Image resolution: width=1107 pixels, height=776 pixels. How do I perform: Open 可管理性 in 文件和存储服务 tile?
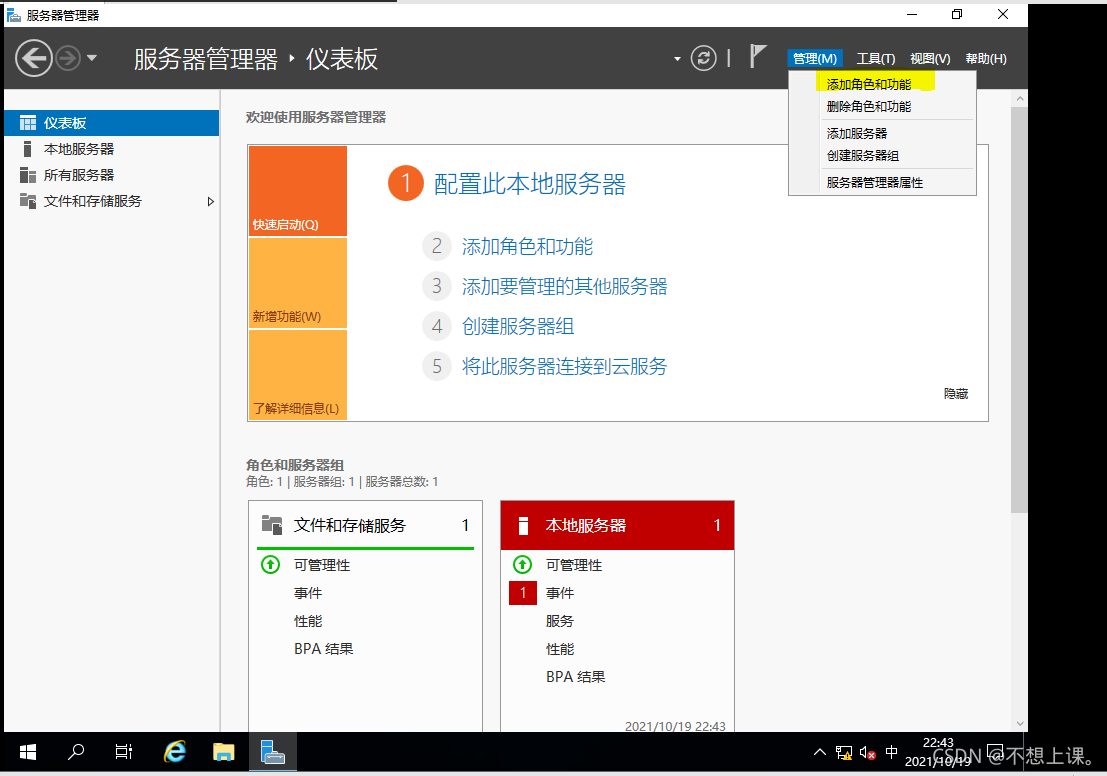tap(322, 565)
